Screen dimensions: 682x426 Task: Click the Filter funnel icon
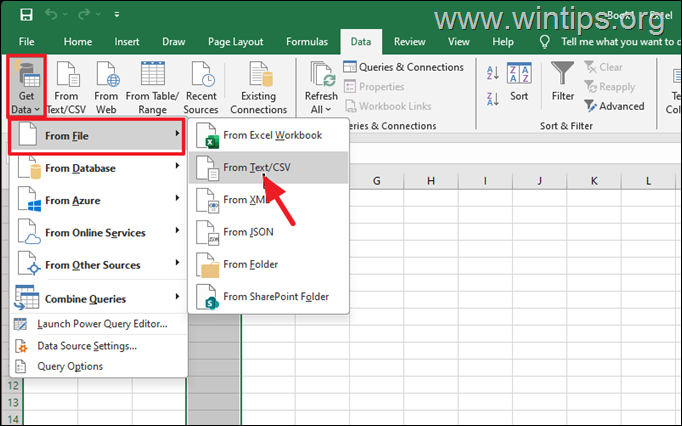pos(563,76)
